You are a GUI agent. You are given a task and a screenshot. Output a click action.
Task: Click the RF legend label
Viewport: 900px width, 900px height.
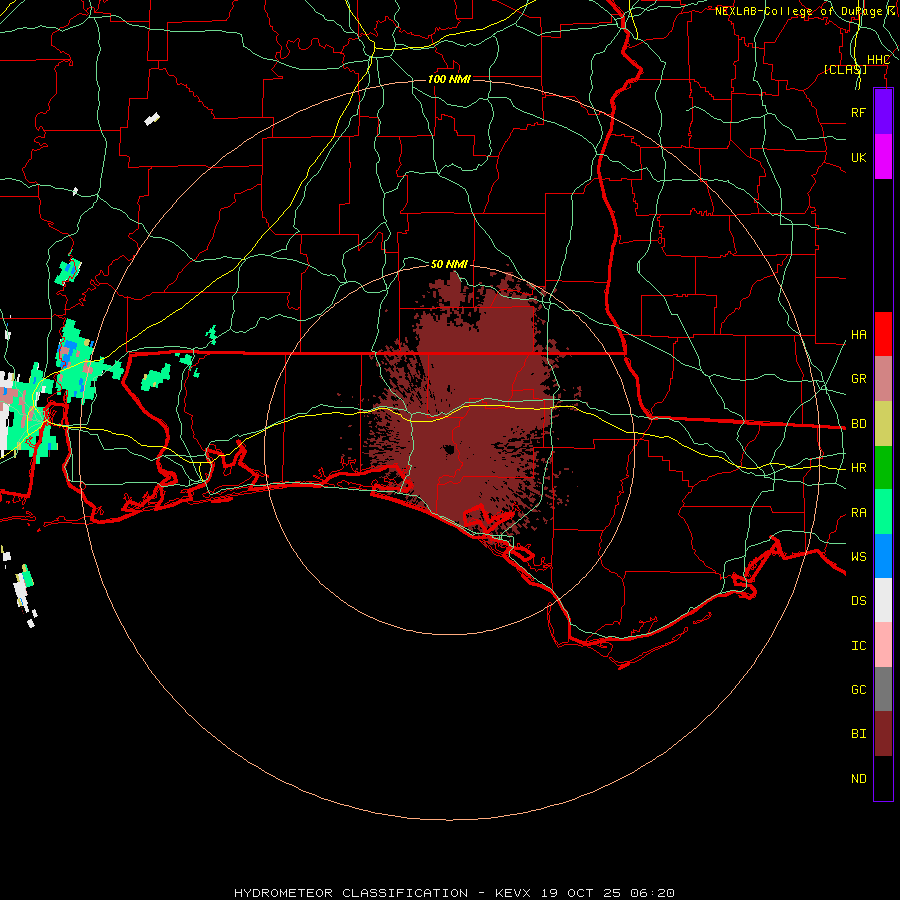[x=858, y=112]
